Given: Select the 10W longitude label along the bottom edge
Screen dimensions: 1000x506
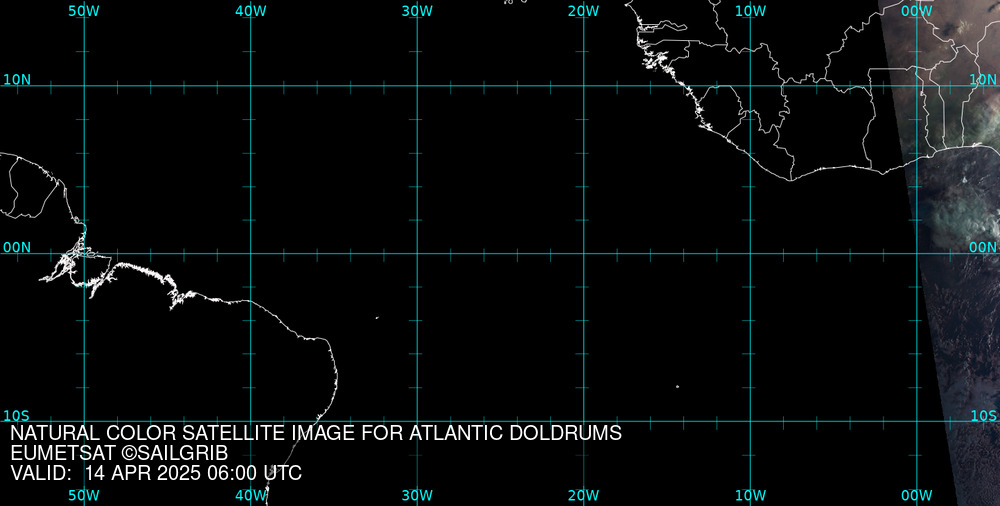Looking at the screenshot, I should 751,495.
